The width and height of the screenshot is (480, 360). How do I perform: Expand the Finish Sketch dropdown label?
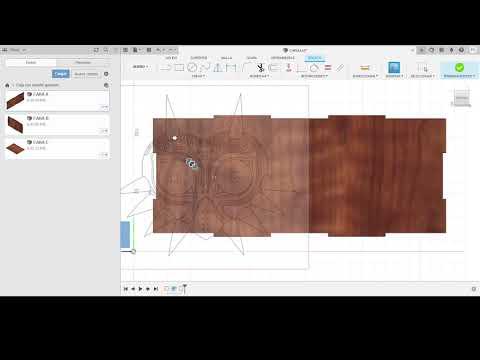point(459,76)
